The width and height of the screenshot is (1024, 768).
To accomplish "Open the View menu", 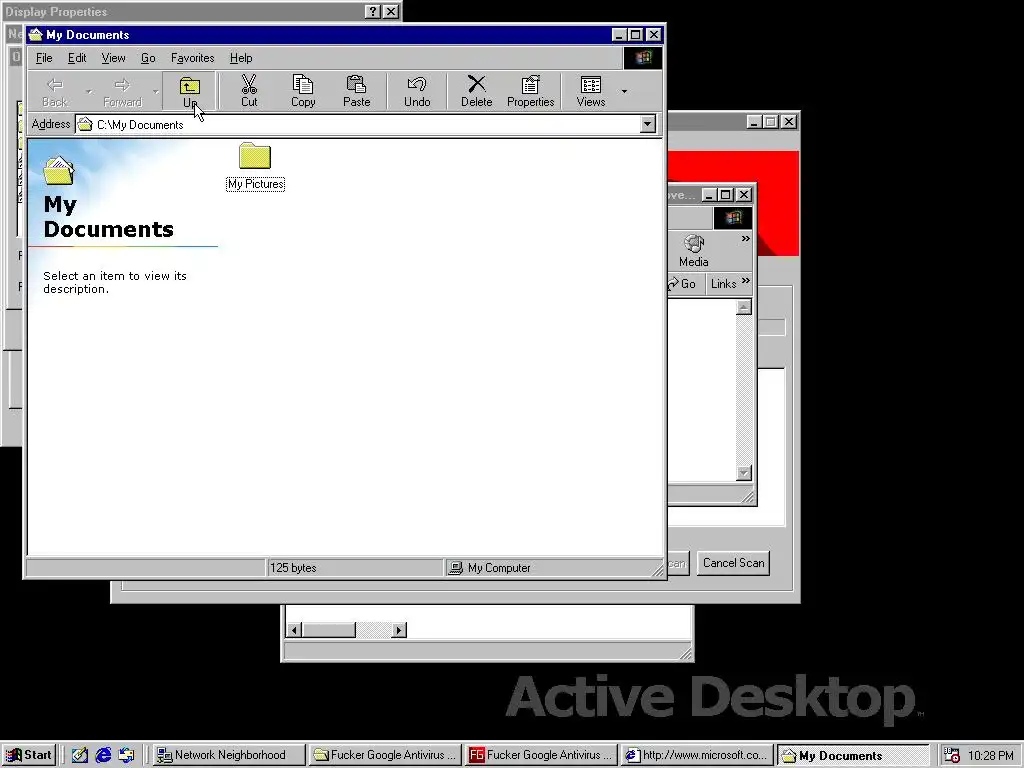I will click(113, 58).
